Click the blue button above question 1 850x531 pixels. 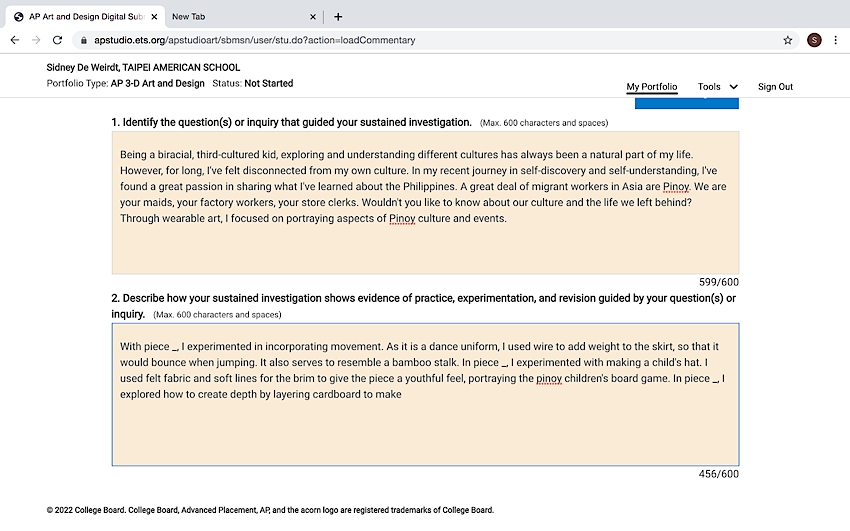[x=686, y=104]
